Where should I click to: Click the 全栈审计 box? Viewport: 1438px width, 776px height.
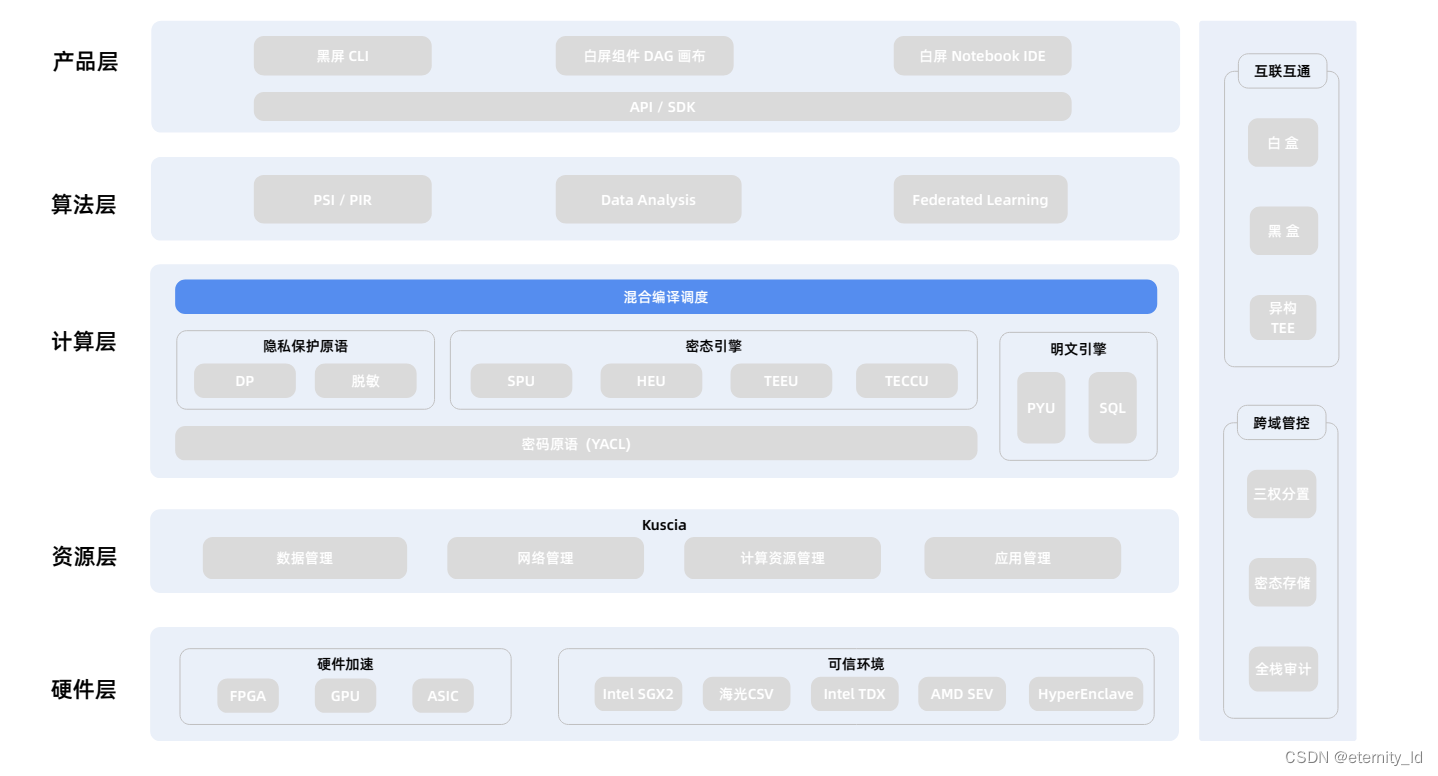click(x=1283, y=669)
